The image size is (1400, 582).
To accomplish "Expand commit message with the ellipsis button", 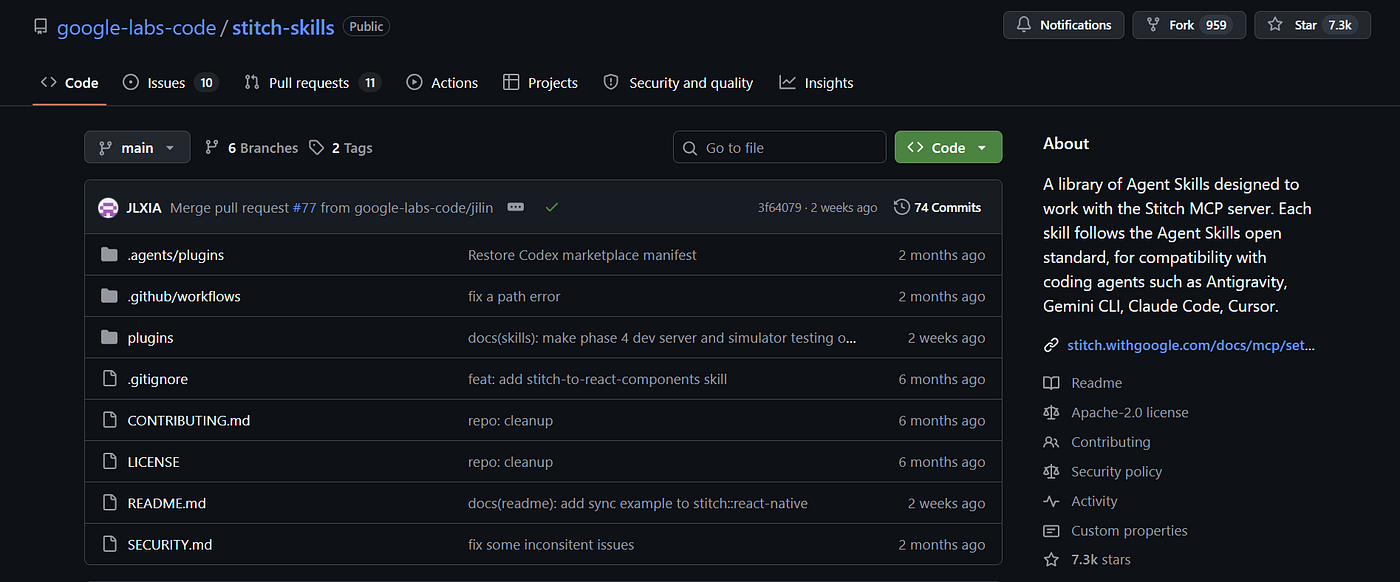I will (x=516, y=207).
